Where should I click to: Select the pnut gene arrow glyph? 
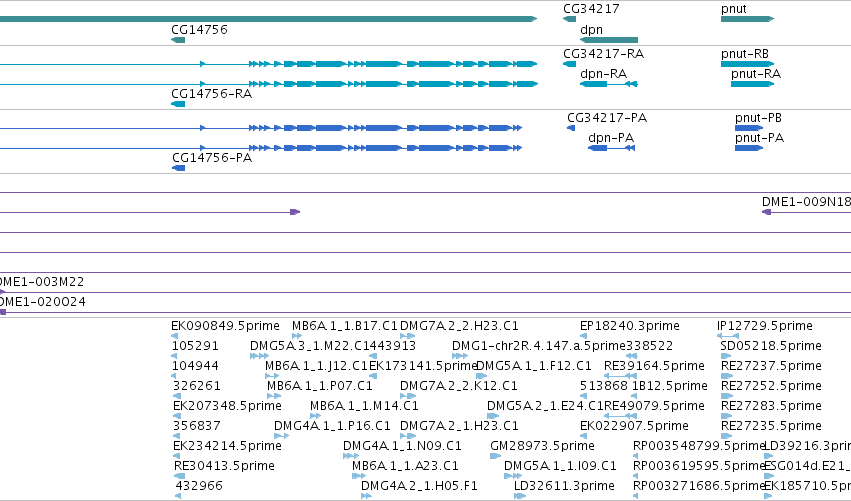point(747,19)
